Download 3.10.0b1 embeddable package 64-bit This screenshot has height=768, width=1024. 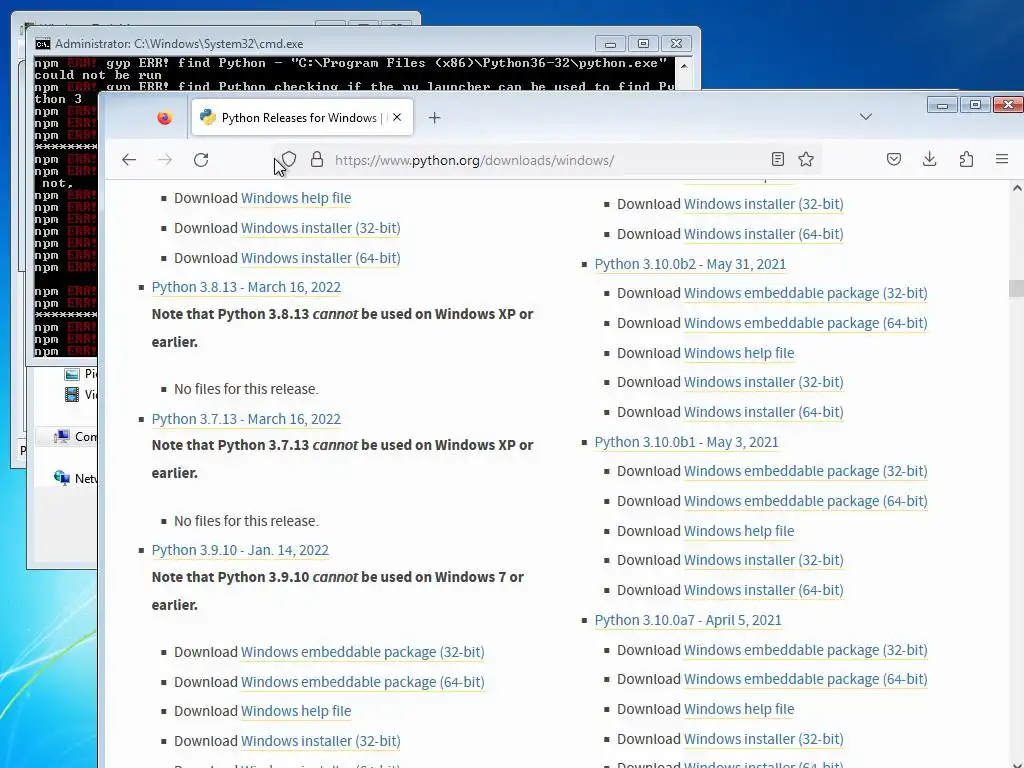point(805,502)
